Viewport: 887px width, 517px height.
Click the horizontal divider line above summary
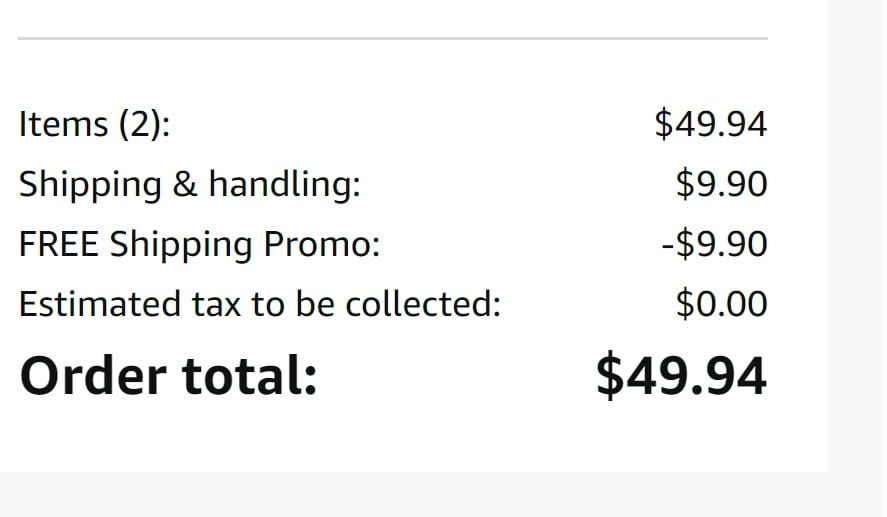393,38
